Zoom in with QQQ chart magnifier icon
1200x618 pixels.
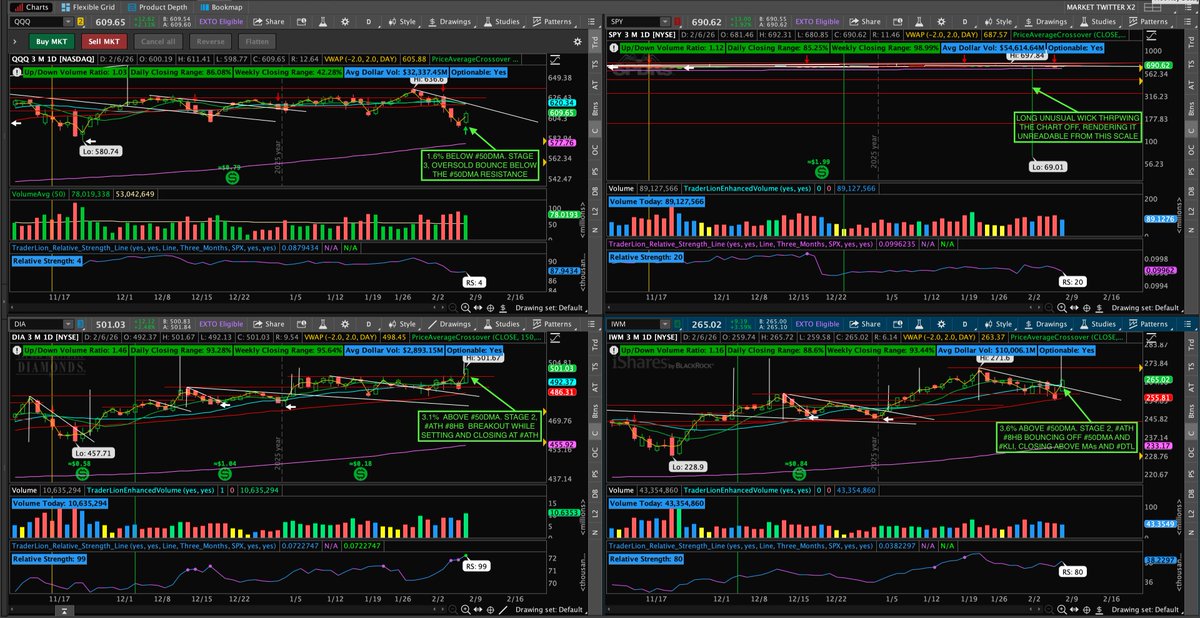pos(466,307)
